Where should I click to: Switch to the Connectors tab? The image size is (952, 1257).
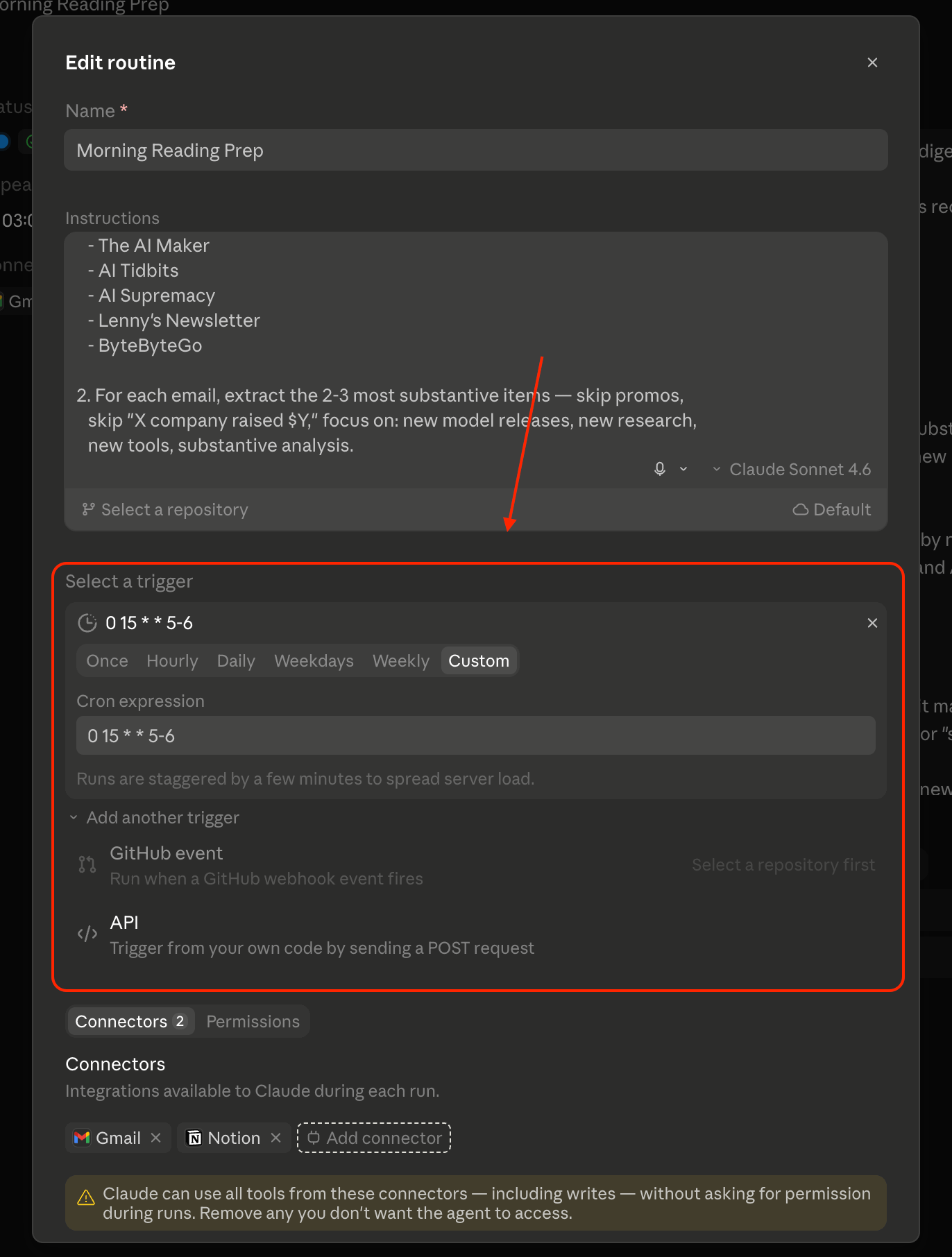click(130, 1021)
